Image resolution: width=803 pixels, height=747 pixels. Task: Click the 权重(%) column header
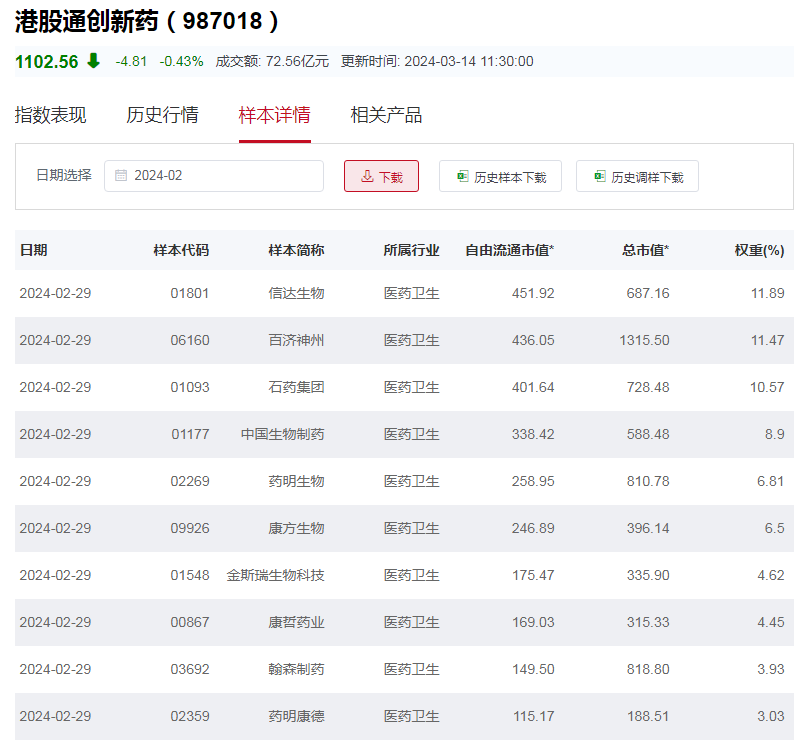(759, 250)
